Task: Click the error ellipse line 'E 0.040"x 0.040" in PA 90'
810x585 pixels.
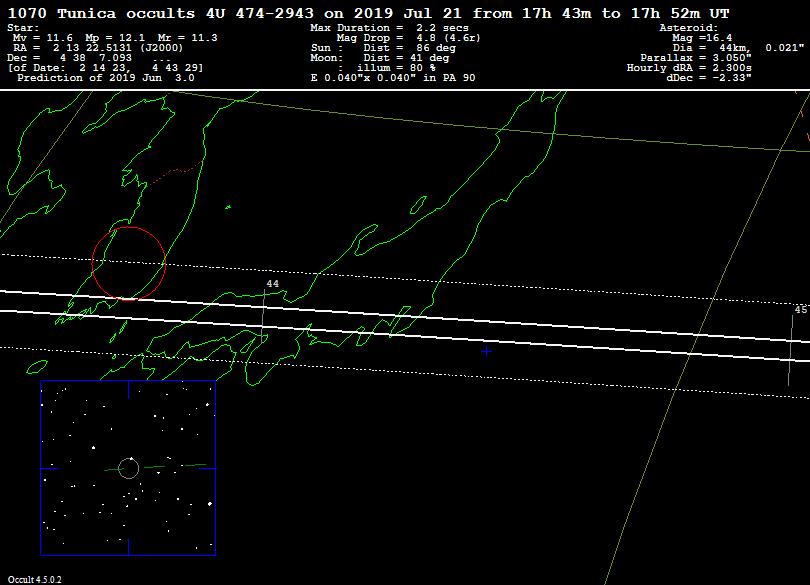Action: point(393,78)
